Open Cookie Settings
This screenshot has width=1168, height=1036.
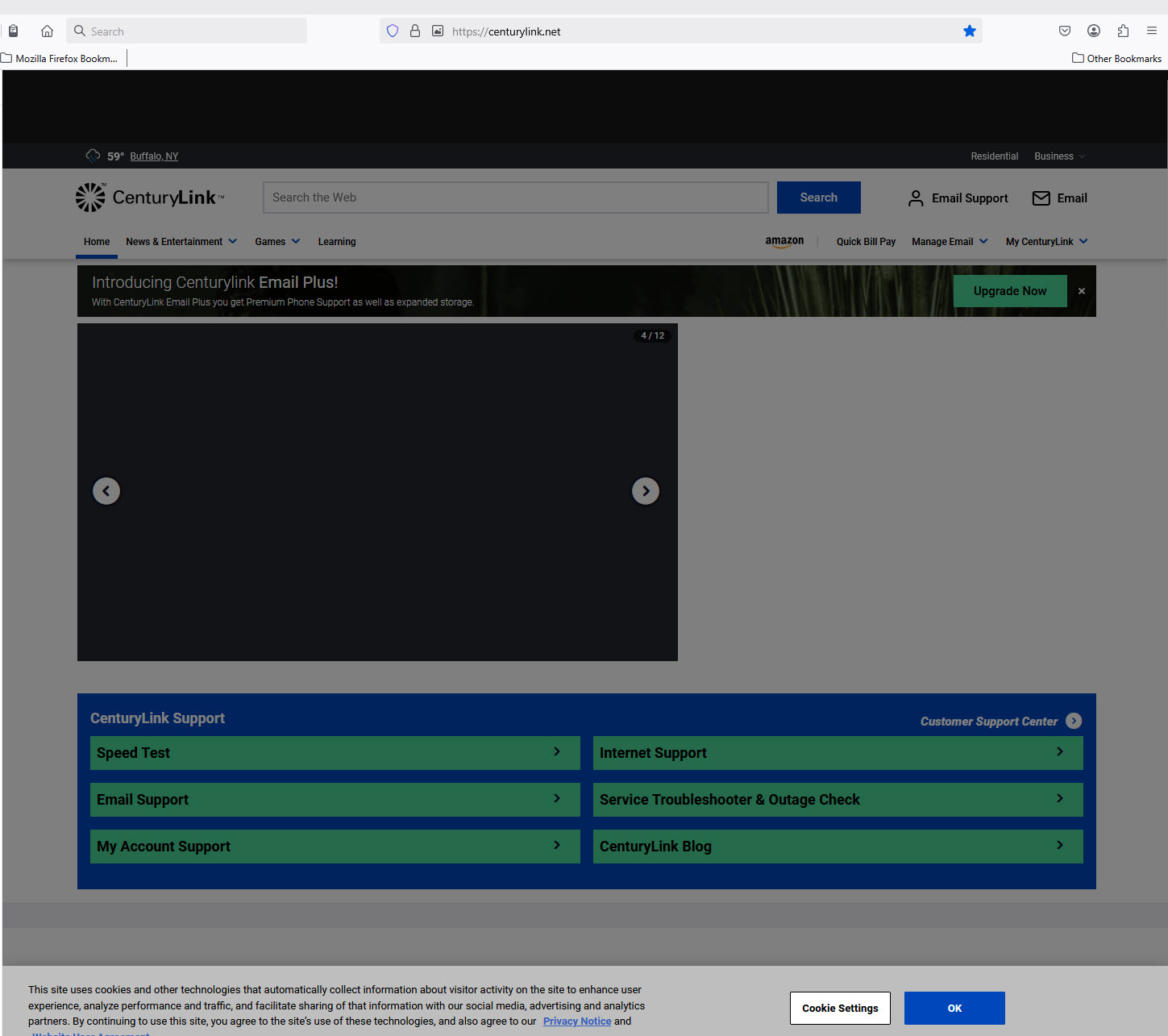pyautogui.click(x=840, y=1009)
